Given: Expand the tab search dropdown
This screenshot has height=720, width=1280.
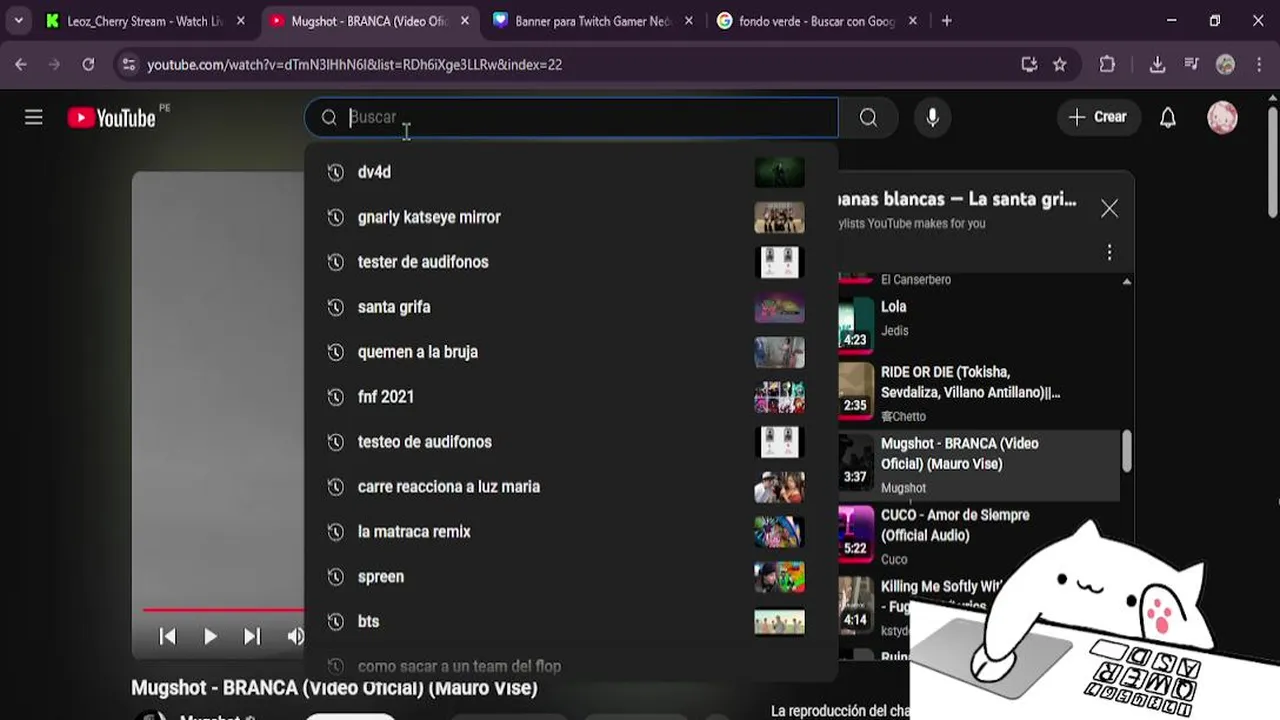Looking at the screenshot, I should pyautogui.click(x=18, y=21).
